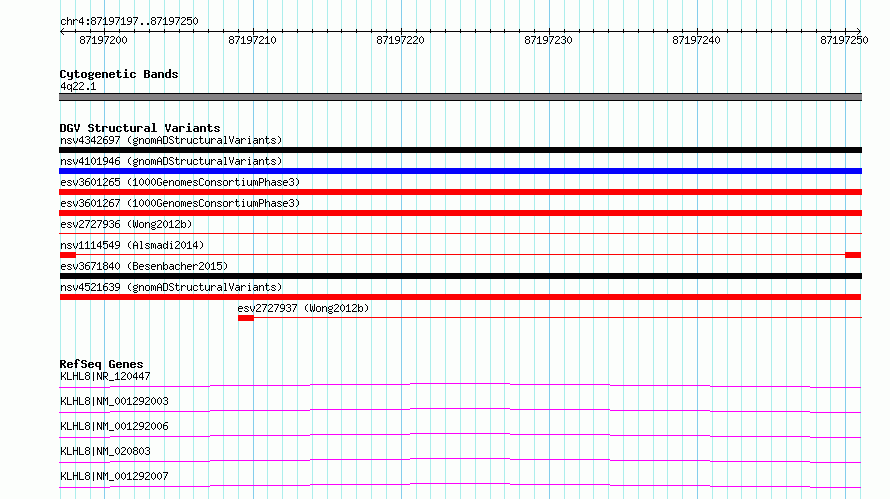890x499 pixels.
Task: Select the KLHL8|NM_001292003 transcript label
Action: pos(114,401)
